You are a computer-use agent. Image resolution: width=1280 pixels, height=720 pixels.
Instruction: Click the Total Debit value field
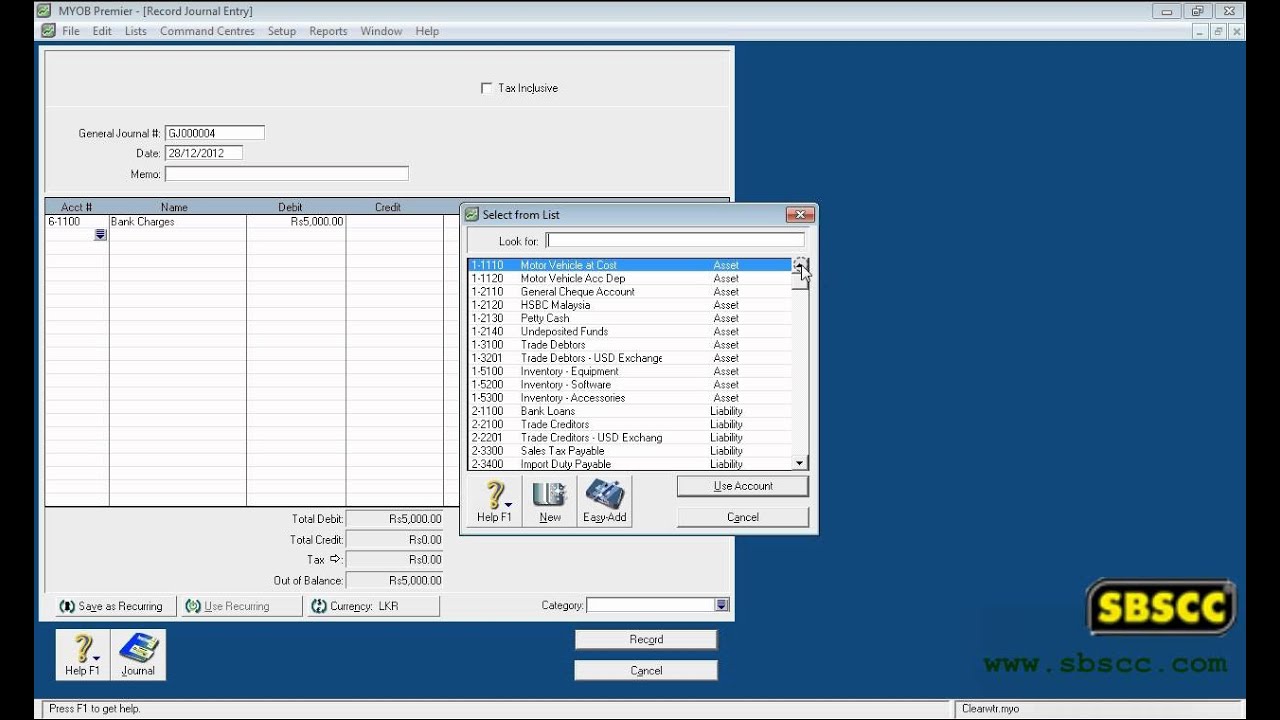tap(394, 519)
